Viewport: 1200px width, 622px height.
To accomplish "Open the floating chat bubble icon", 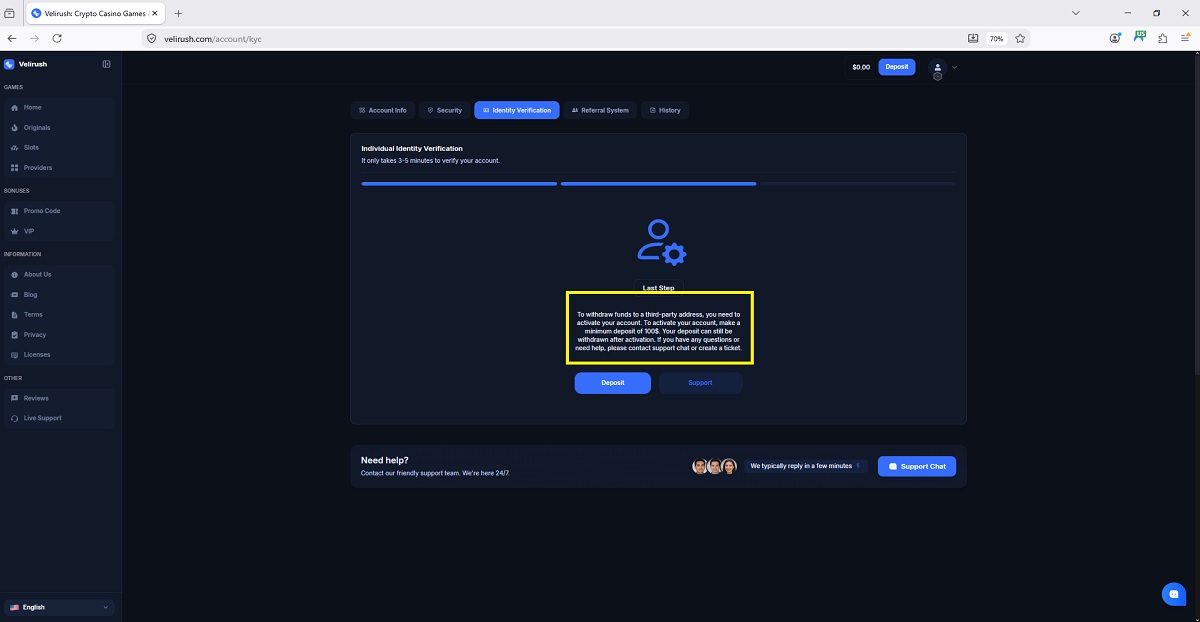I will (x=1174, y=594).
